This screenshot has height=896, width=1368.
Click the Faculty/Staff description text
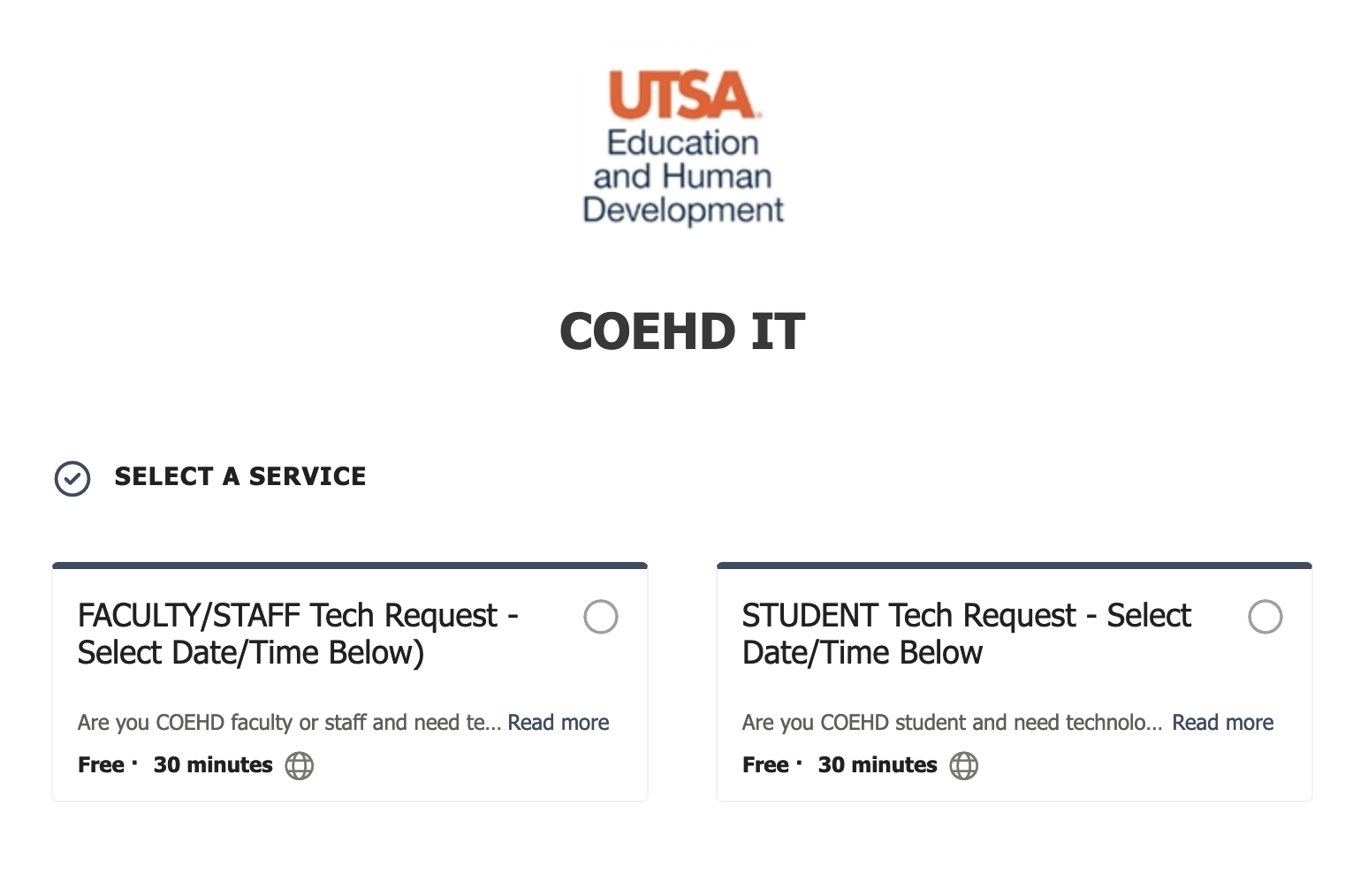tap(290, 723)
